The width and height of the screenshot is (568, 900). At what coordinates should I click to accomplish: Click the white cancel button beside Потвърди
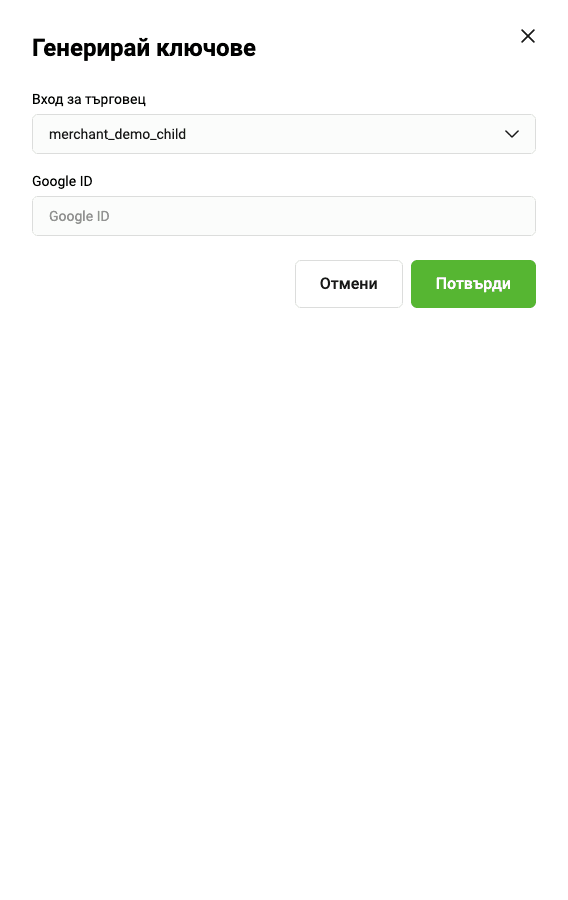tap(349, 284)
